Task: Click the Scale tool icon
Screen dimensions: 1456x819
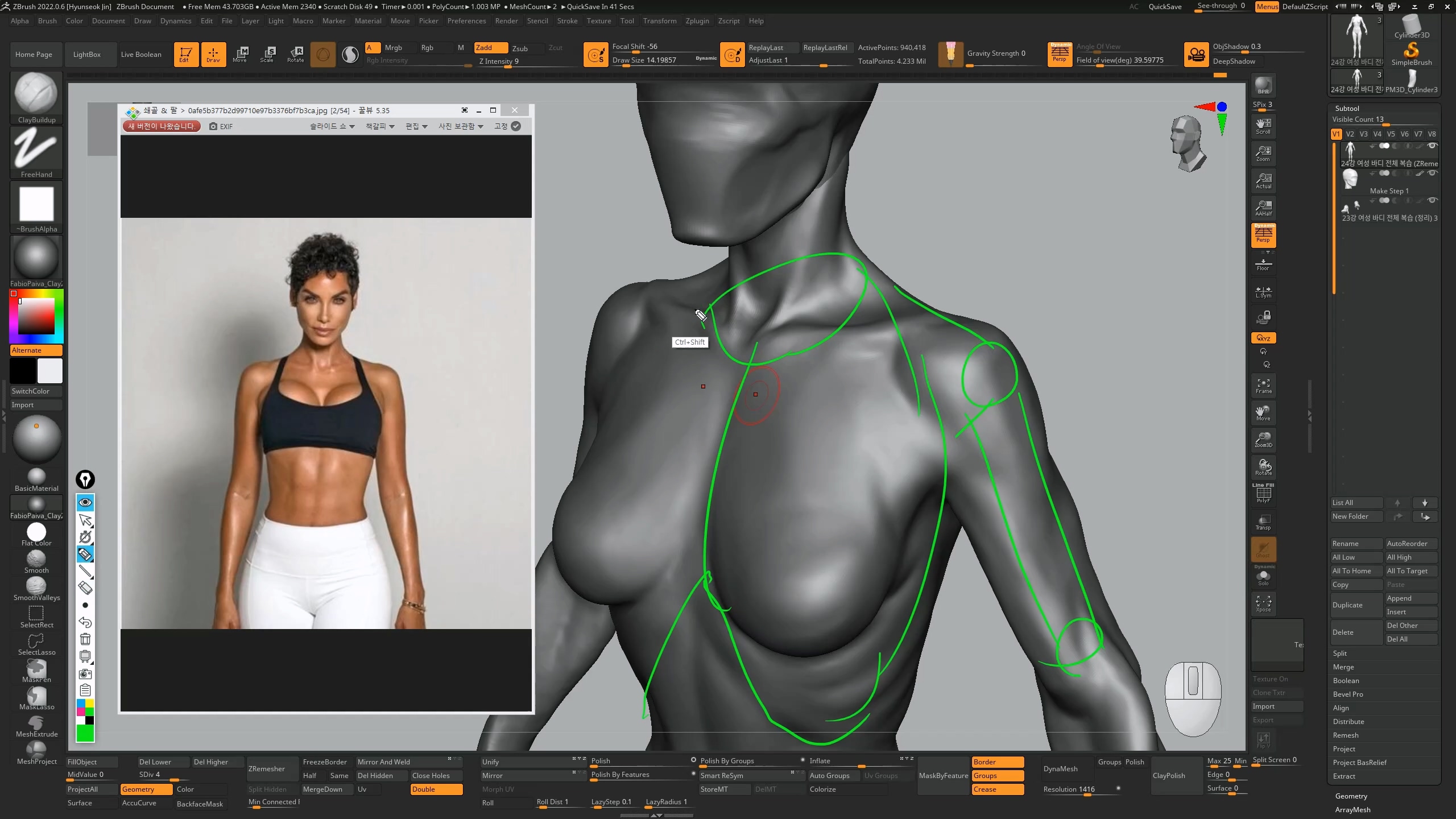Action: click(x=268, y=54)
